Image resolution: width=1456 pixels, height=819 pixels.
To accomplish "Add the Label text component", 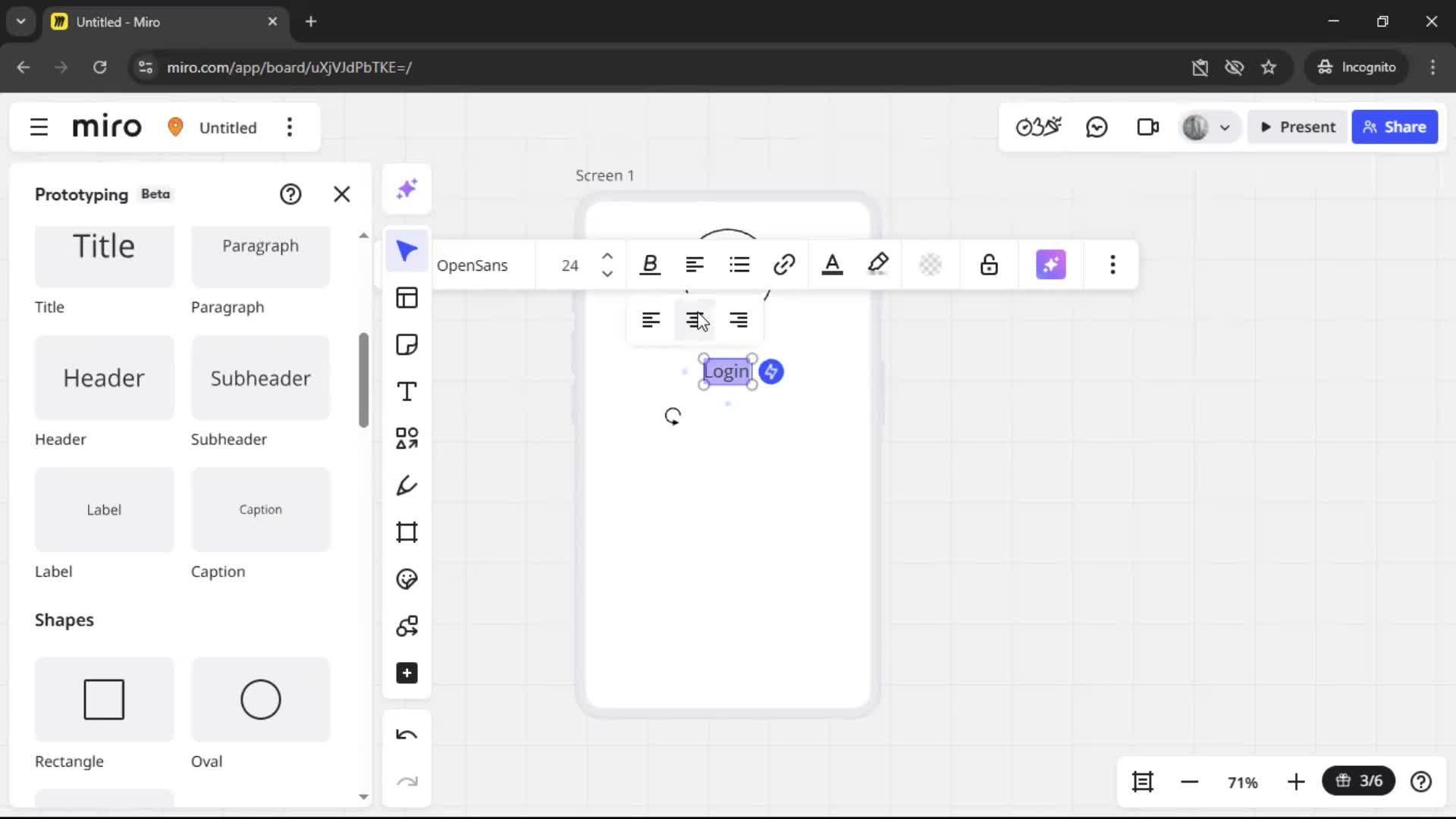I will [104, 510].
